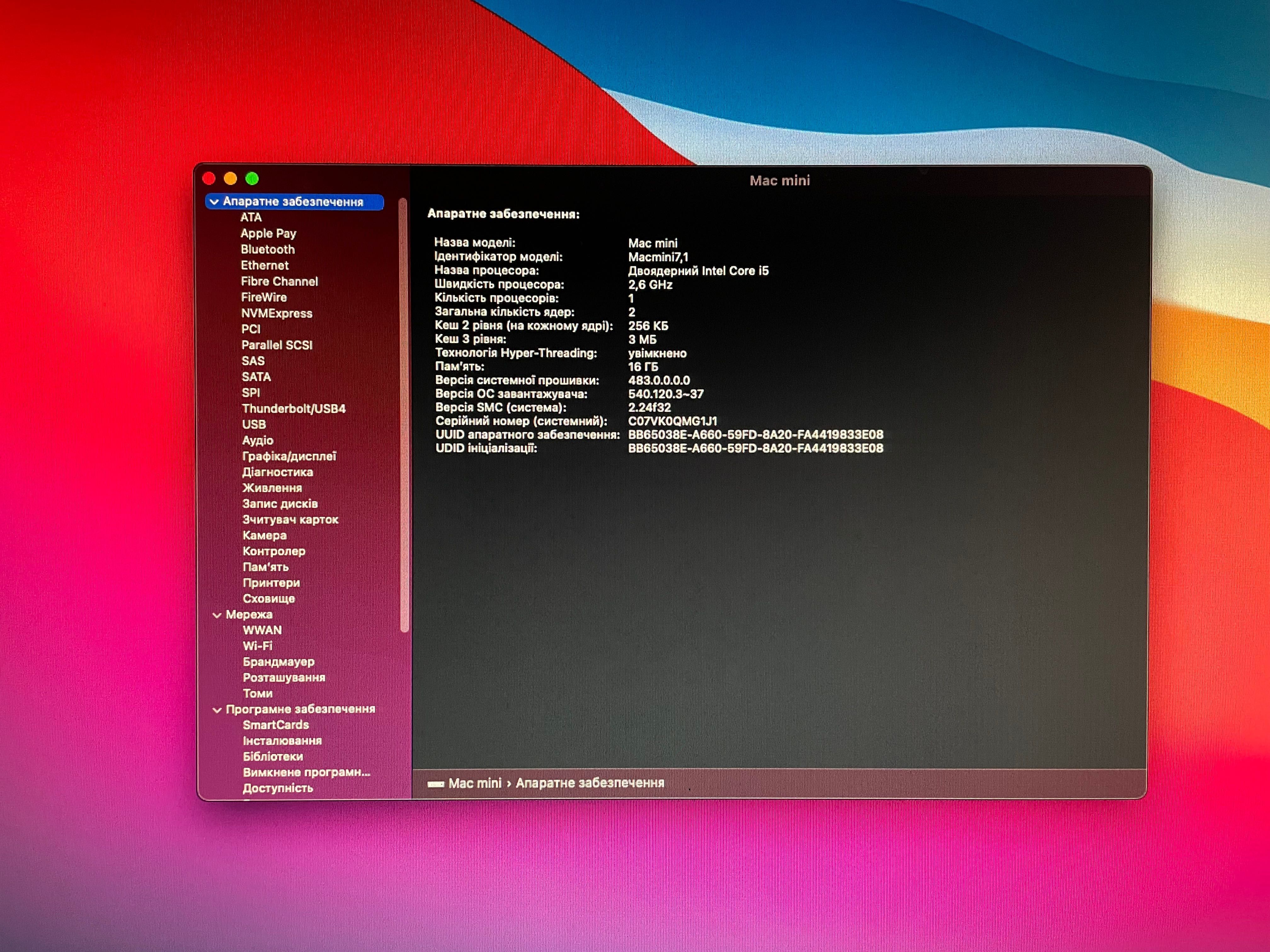The width and height of the screenshot is (1270, 952).
Task: Select Принтери in the sidebar
Action: tap(271, 583)
